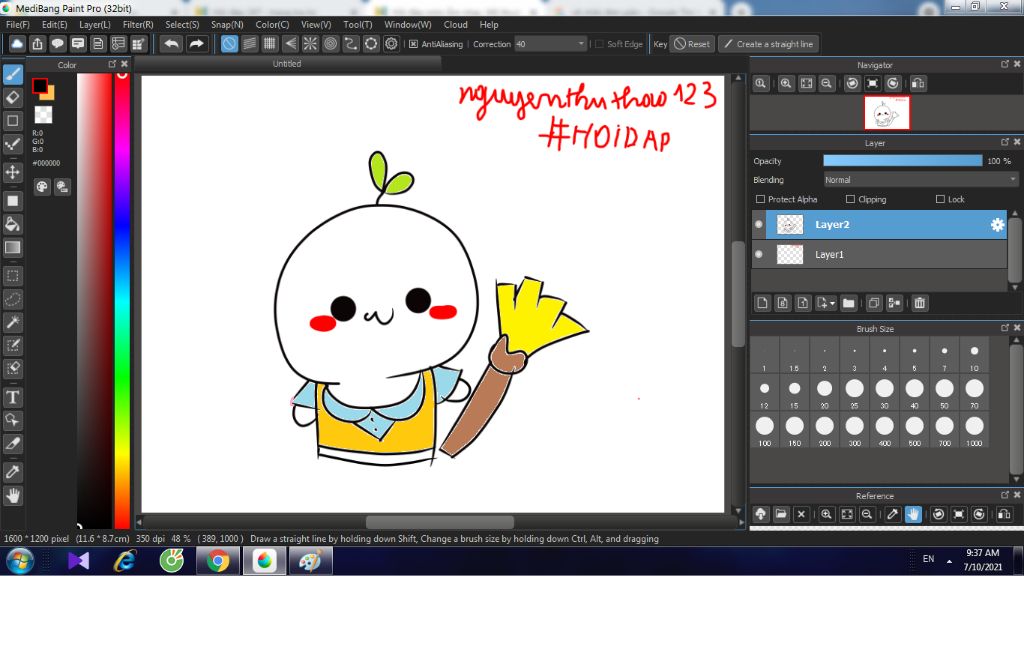Choose the Bucket fill tool
The height and width of the screenshot is (661, 1024).
point(13,224)
